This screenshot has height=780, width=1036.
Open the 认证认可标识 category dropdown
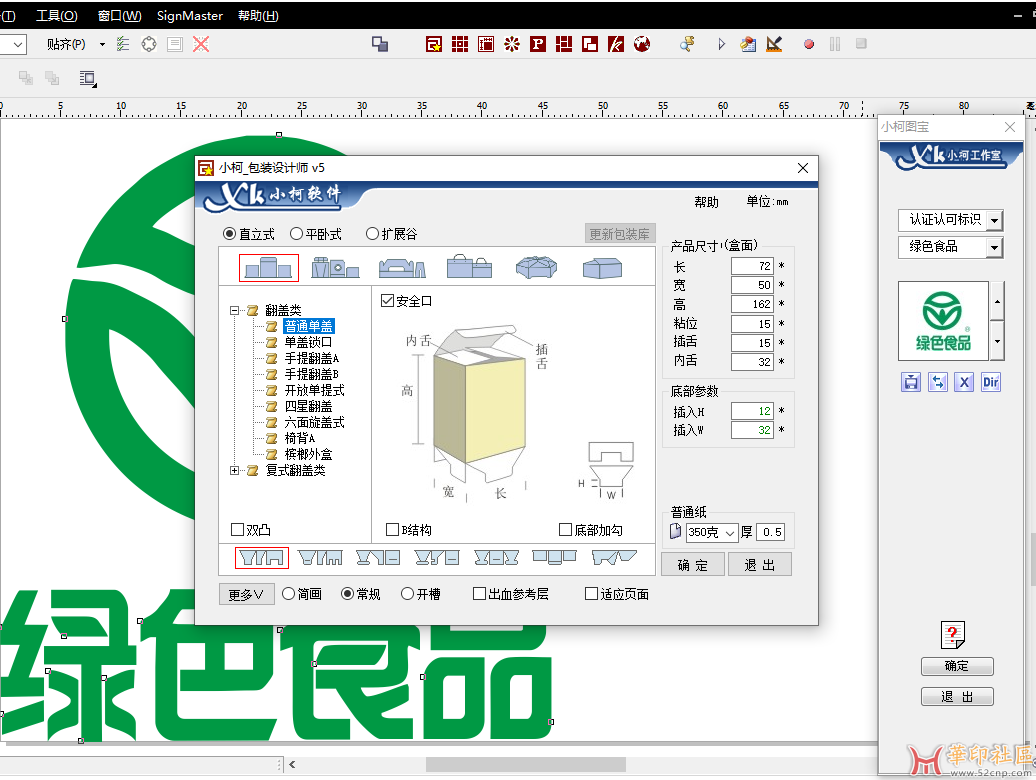point(994,220)
